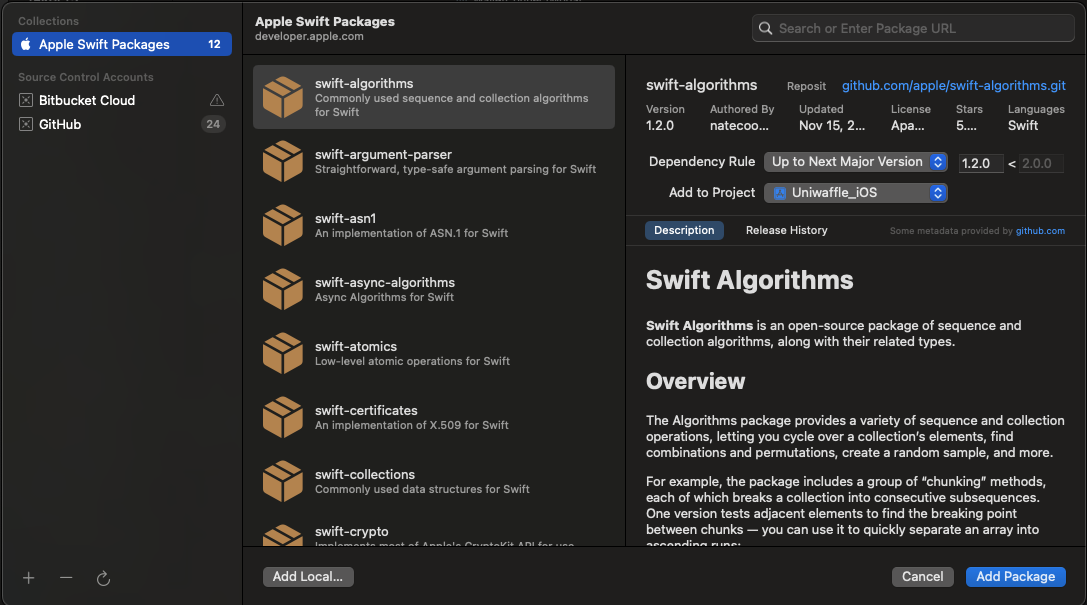The width and height of the screenshot is (1087, 605).
Task: Click the swift-certificates package box icon
Action: (x=283, y=417)
